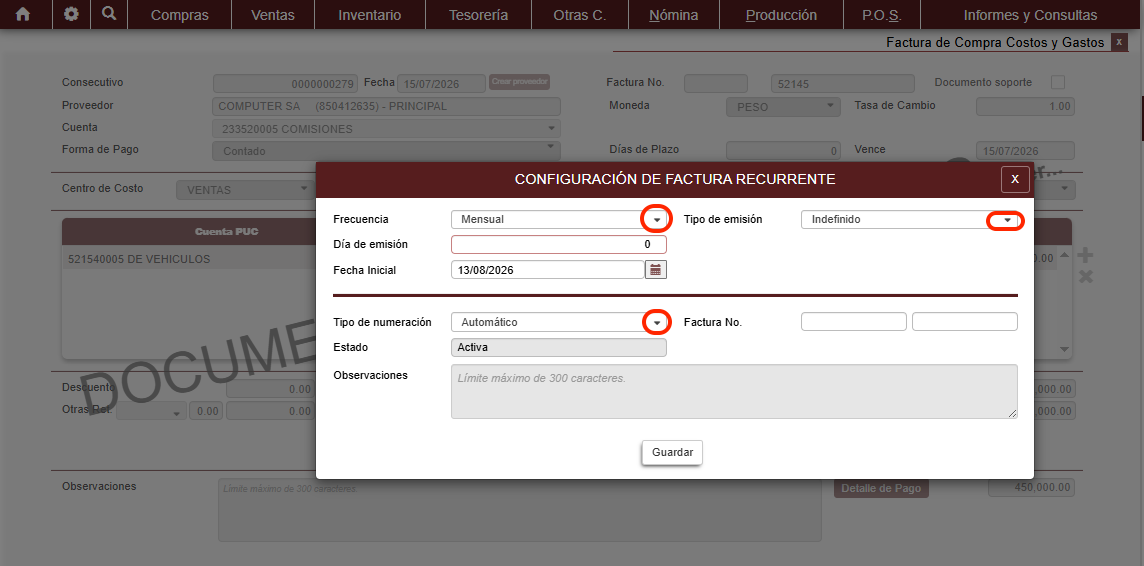Toggle the Documento soporte checkbox

coord(1058,82)
